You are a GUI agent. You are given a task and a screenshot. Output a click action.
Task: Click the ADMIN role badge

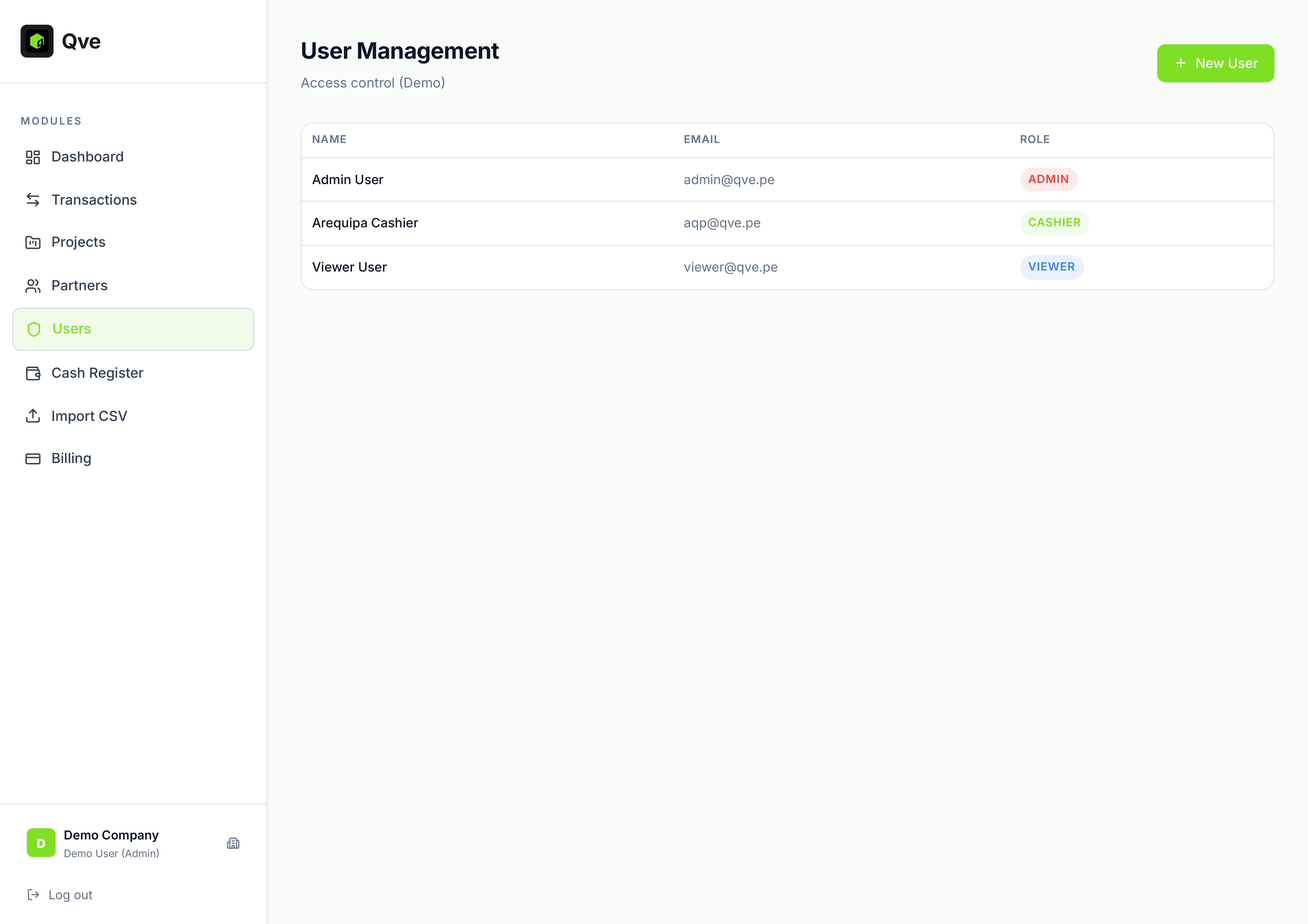point(1048,179)
